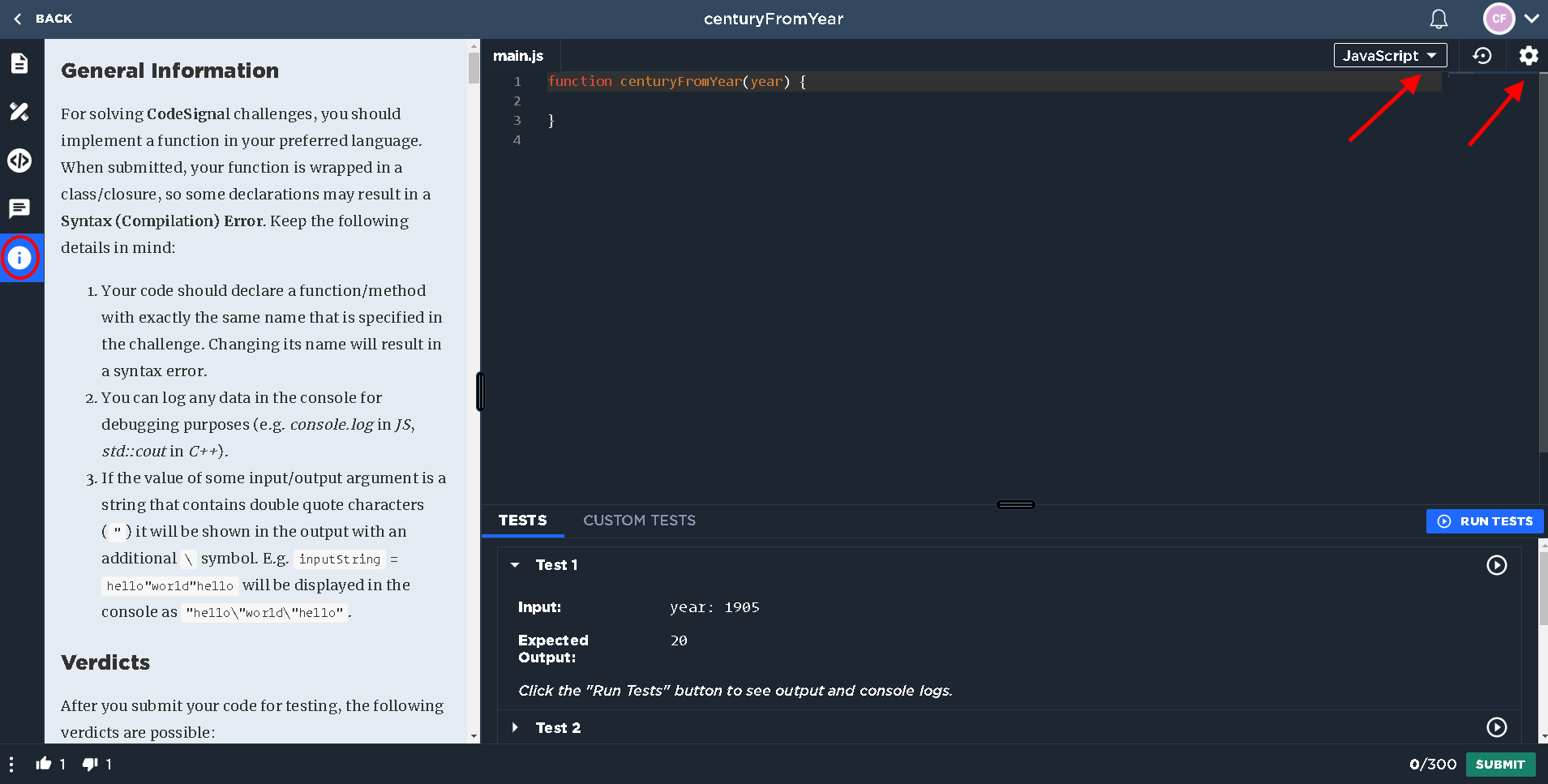Click the Run Tests button
The height and width of the screenshot is (784, 1548).
click(1485, 521)
